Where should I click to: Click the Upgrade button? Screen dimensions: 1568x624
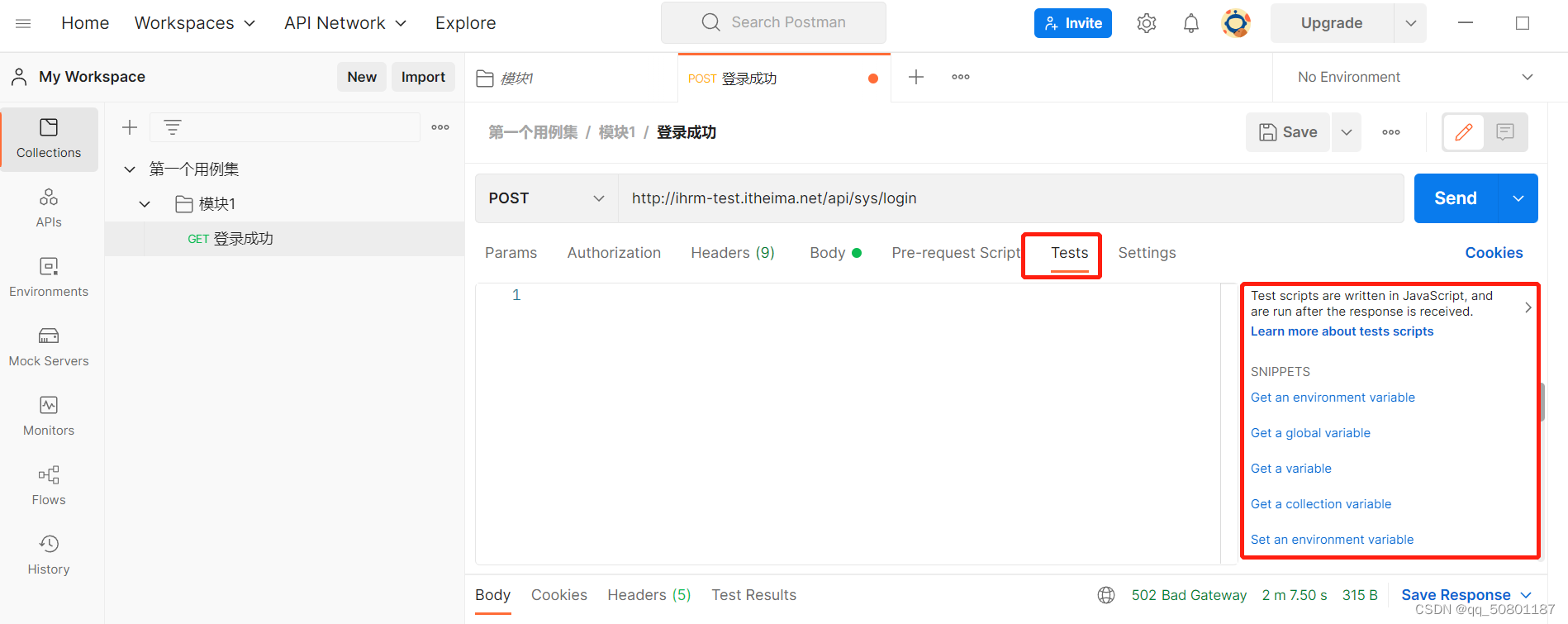coord(1332,23)
